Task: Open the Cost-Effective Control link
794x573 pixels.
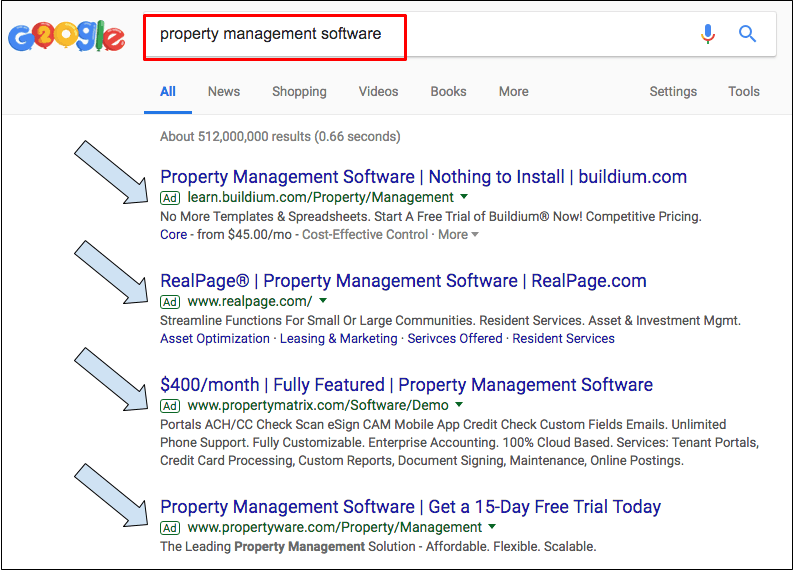Action: [x=365, y=234]
